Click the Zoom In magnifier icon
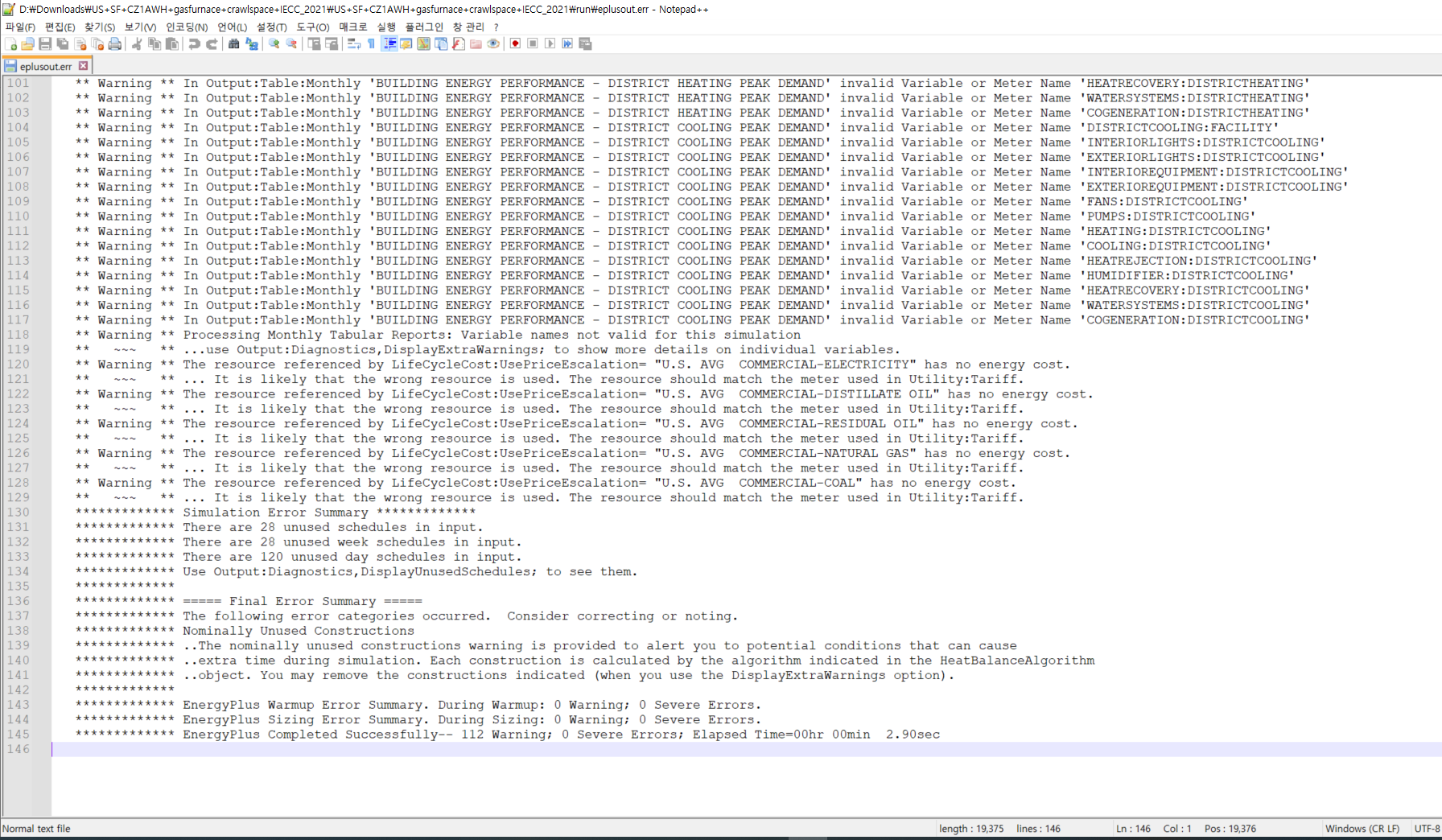The image size is (1442, 840). pyautogui.click(x=274, y=43)
